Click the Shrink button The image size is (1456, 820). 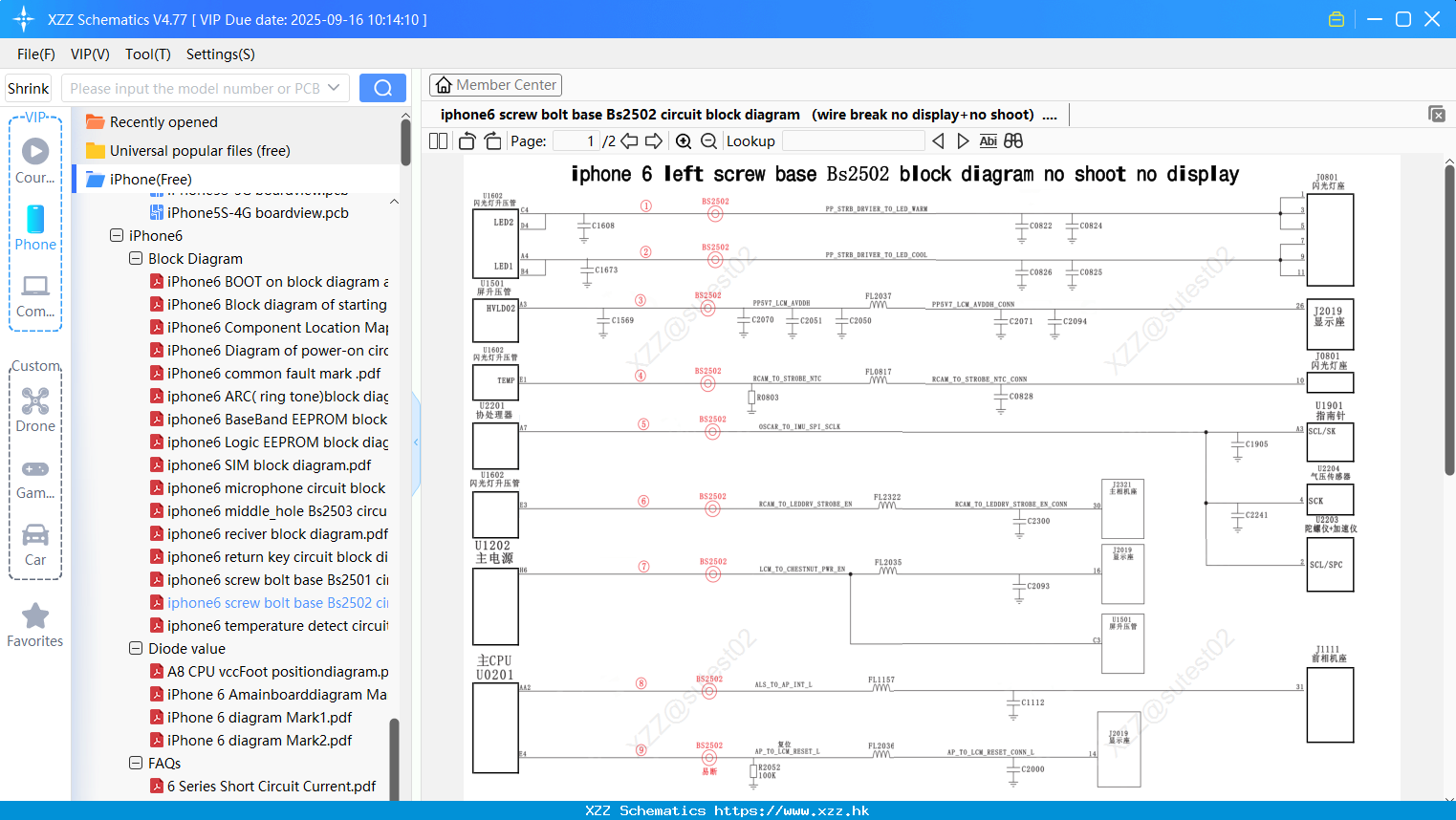pyautogui.click(x=29, y=88)
